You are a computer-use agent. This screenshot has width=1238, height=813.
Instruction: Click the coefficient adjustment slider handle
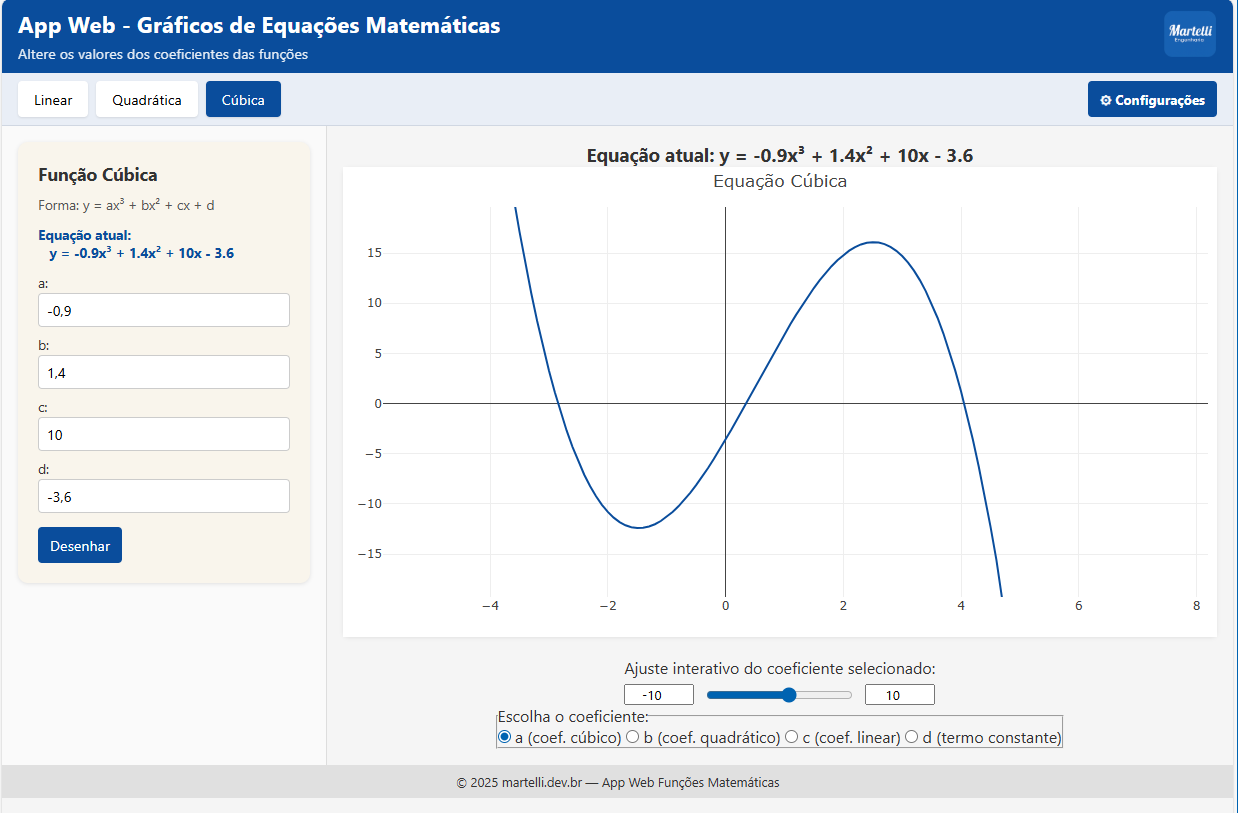(x=789, y=695)
